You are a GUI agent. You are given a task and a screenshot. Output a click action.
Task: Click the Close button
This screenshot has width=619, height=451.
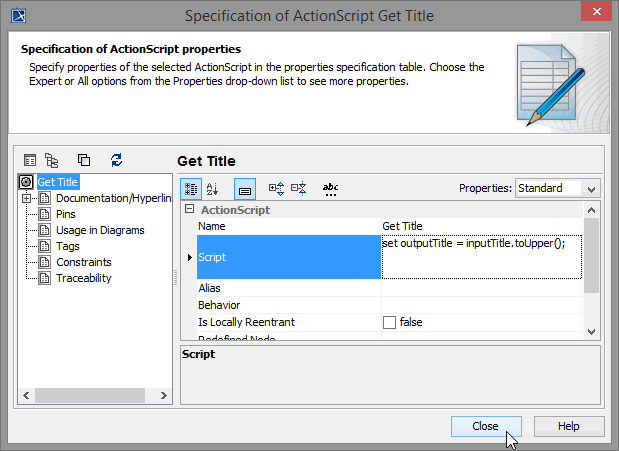485,426
